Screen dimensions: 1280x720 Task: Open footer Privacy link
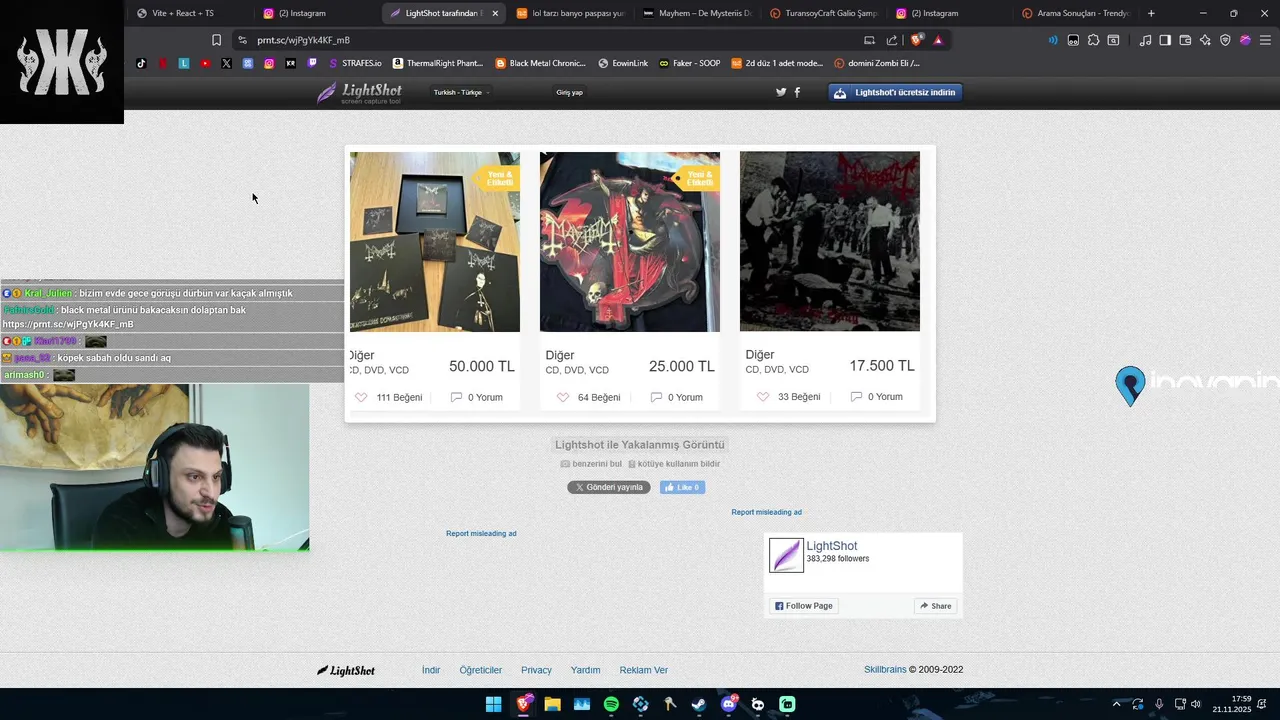(536, 670)
